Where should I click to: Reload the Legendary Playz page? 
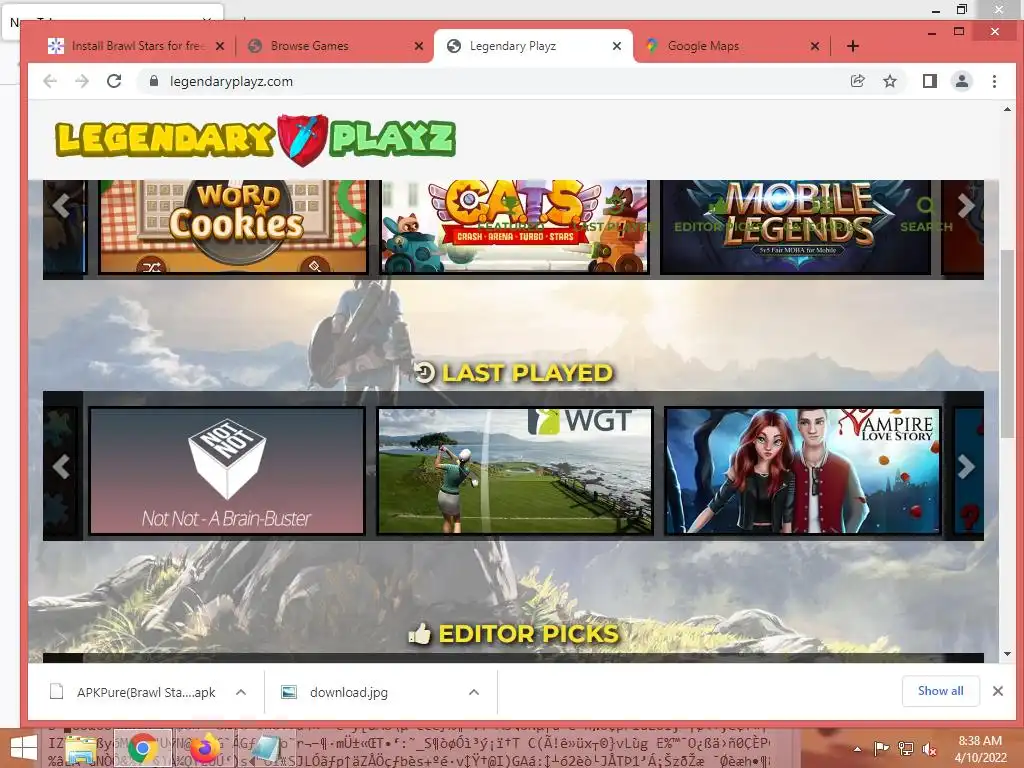(x=114, y=81)
